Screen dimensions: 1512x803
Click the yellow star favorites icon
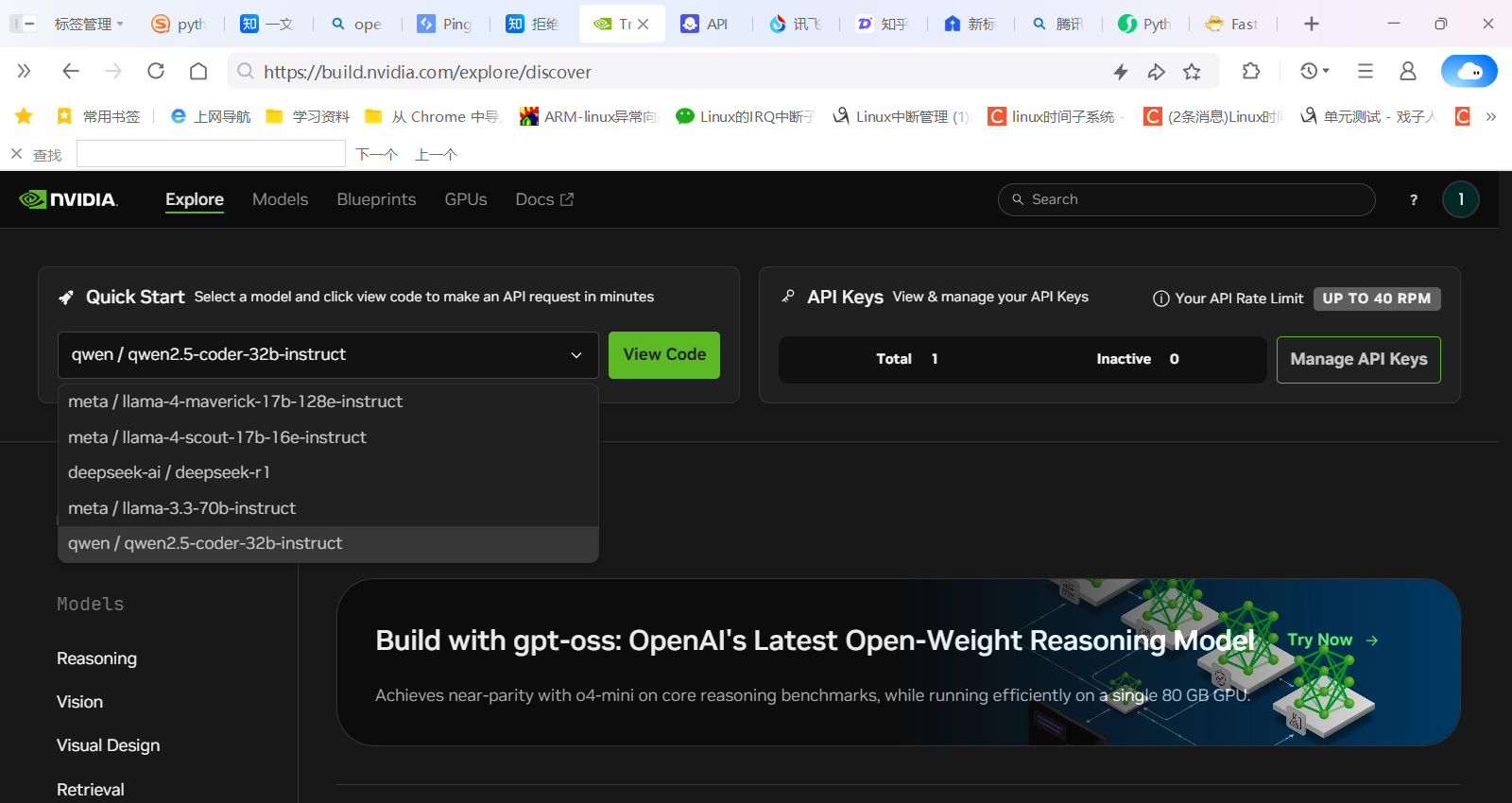click(x=24, y=116)
